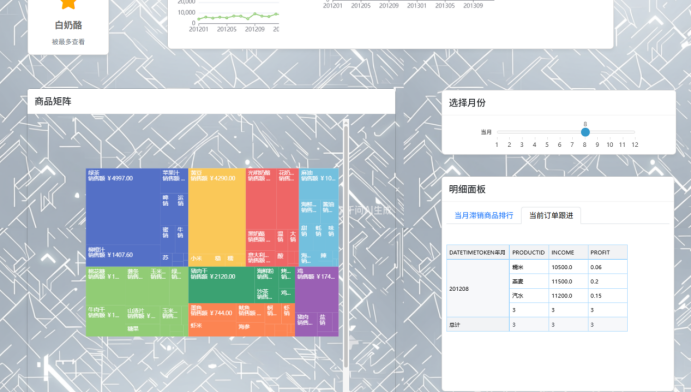Select the 柳橙汁 ¥1407.60 treemap tile

tap(123, 255)
